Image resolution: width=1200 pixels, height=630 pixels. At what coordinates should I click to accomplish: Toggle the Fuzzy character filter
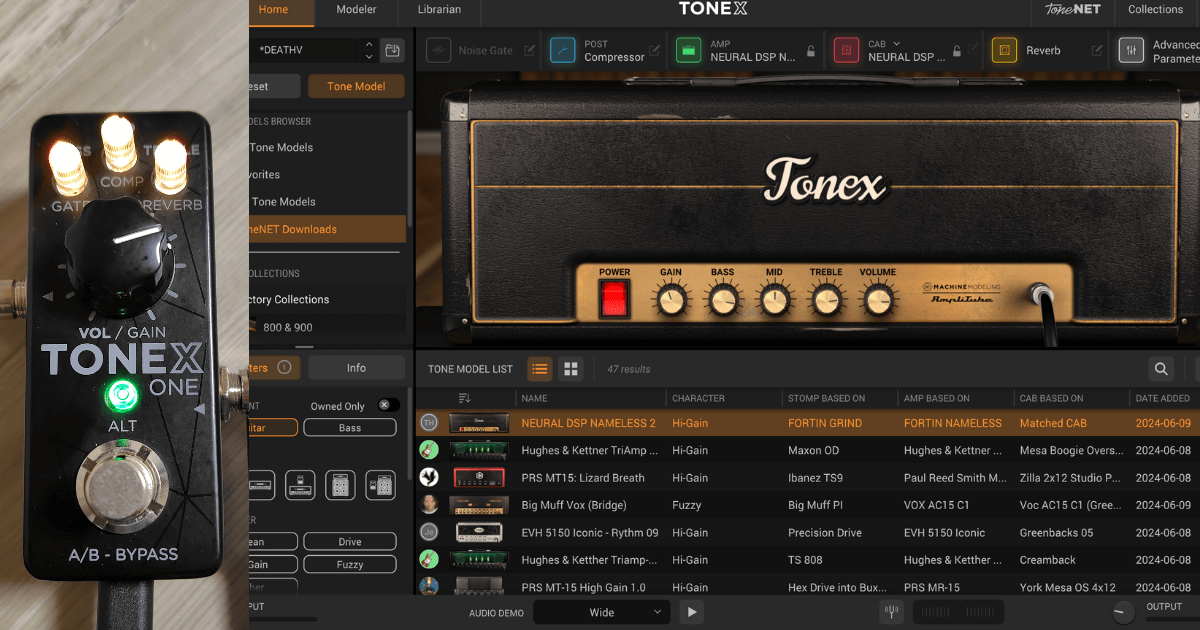(350, 565)
